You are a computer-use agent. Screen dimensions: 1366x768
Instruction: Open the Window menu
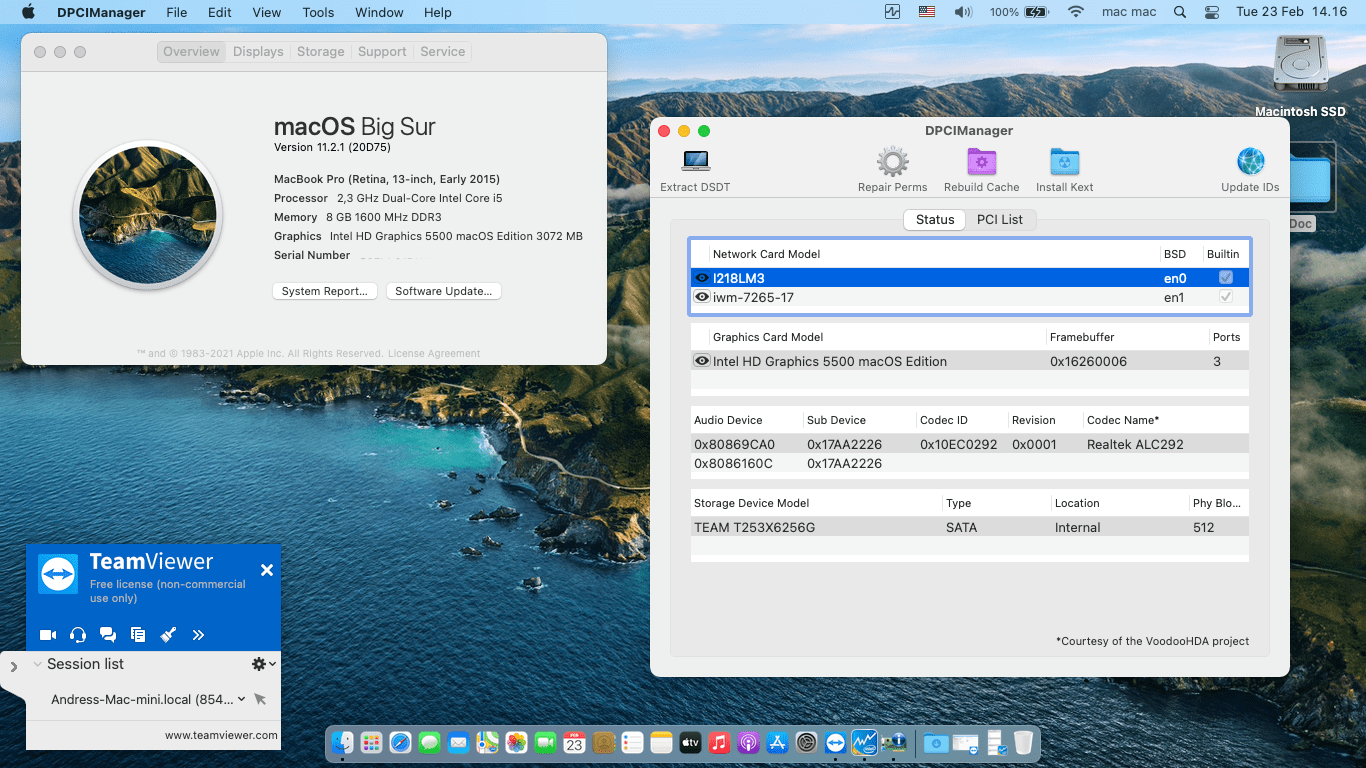379,12
